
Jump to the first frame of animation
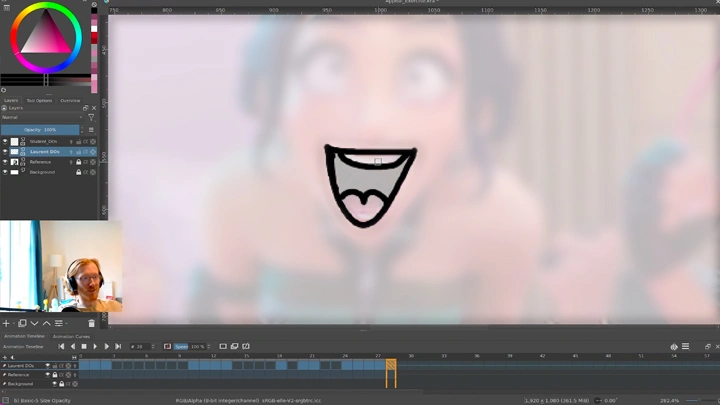point(61,346)
